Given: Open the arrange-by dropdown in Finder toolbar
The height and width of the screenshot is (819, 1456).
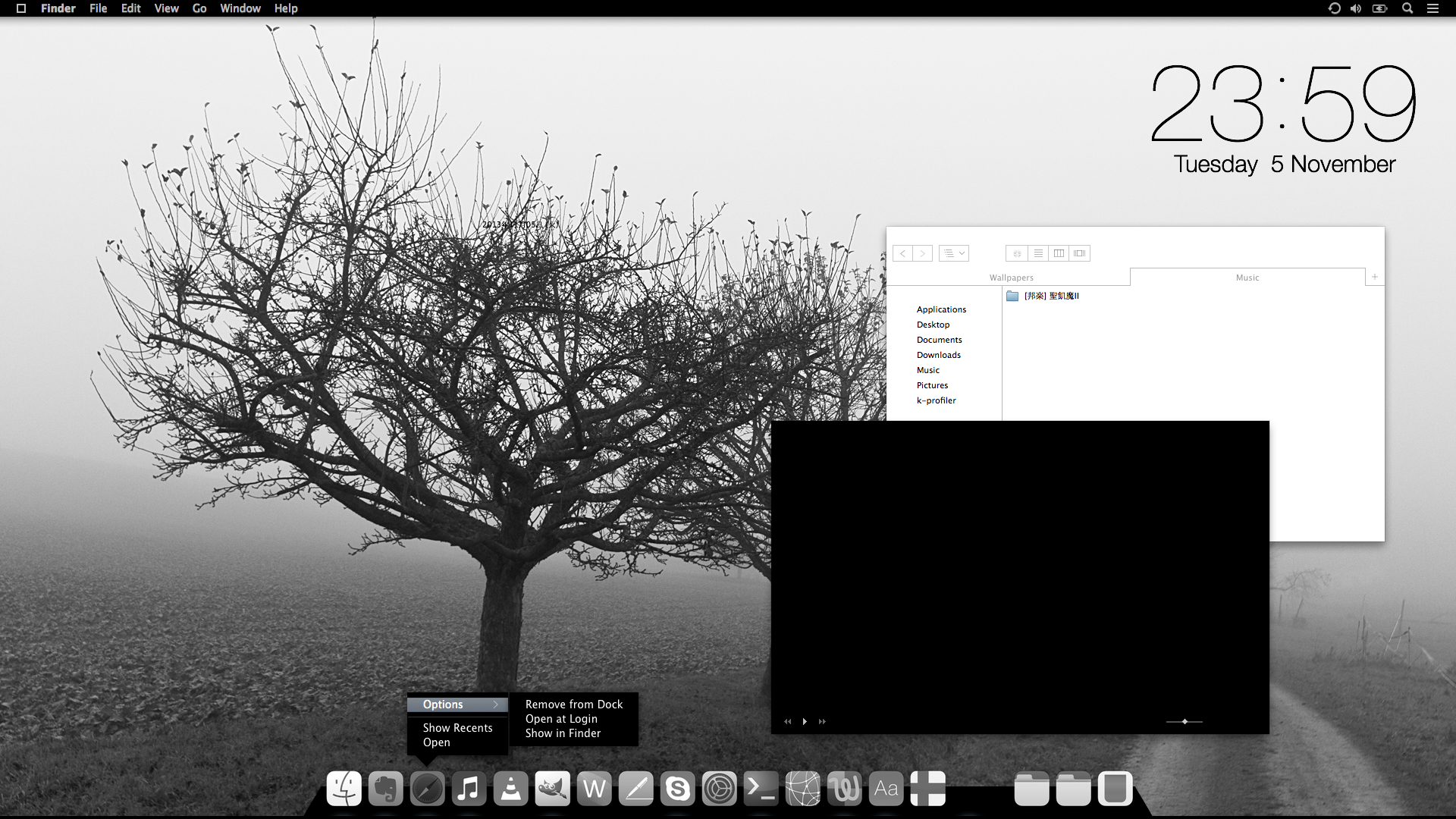Looking at the screenshot, I should pos(954,253).
